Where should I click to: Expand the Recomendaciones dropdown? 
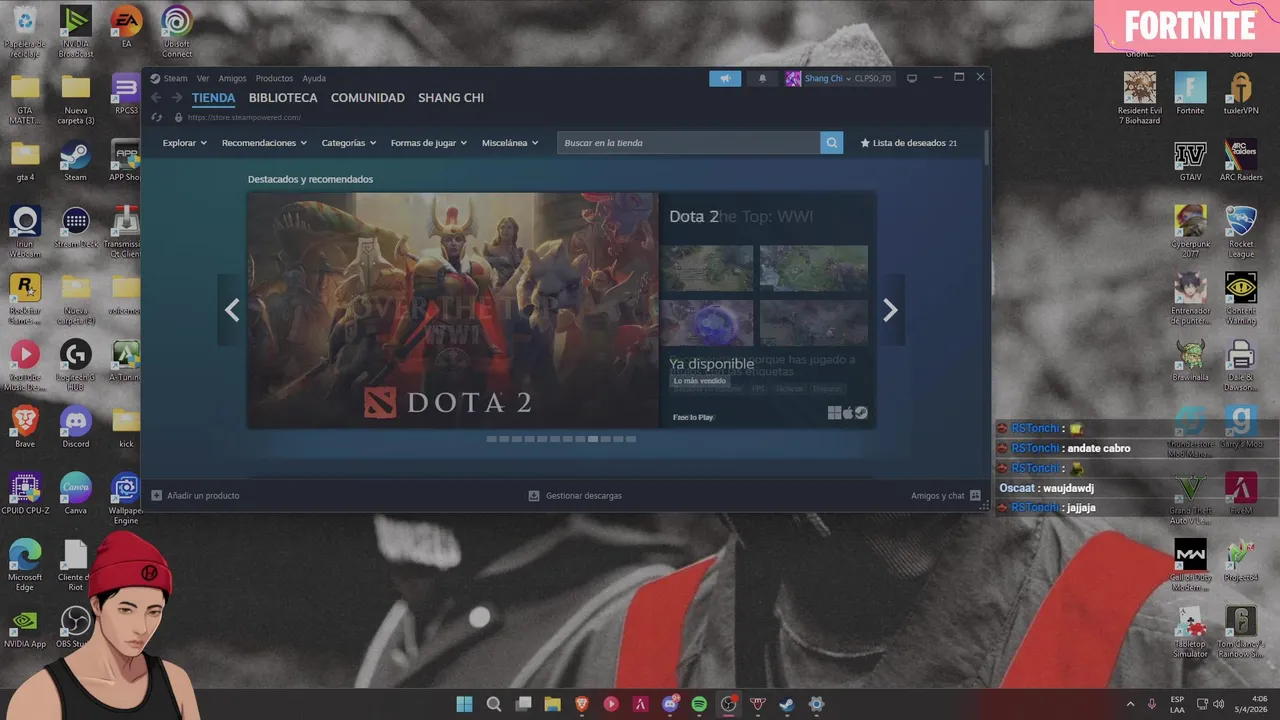(x=264, y=143)
